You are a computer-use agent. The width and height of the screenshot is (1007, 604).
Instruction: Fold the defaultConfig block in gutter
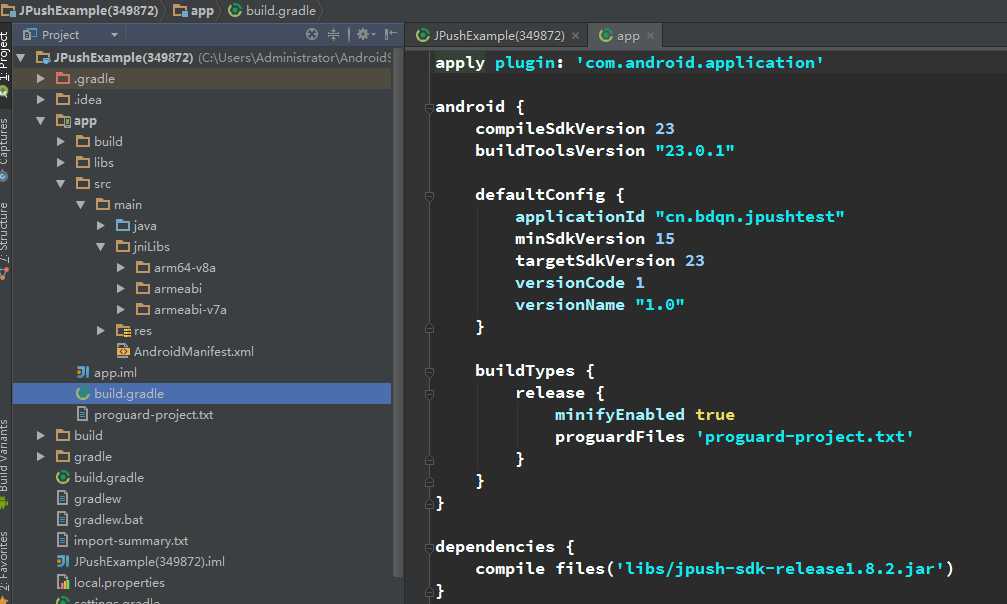pos(429,195)
